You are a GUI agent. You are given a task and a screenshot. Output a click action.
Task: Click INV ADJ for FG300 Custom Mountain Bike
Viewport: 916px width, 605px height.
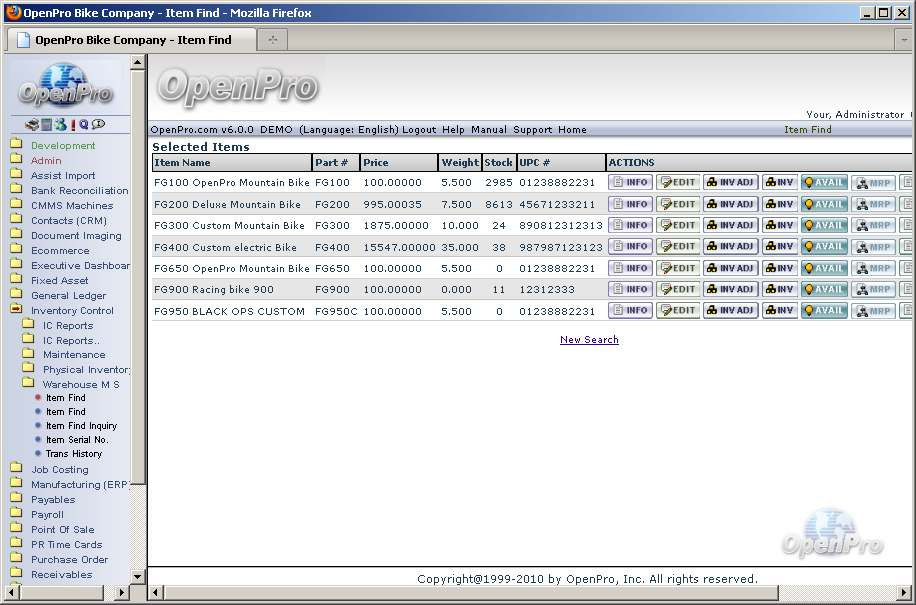pyautogui.click(x=730, y=226)
